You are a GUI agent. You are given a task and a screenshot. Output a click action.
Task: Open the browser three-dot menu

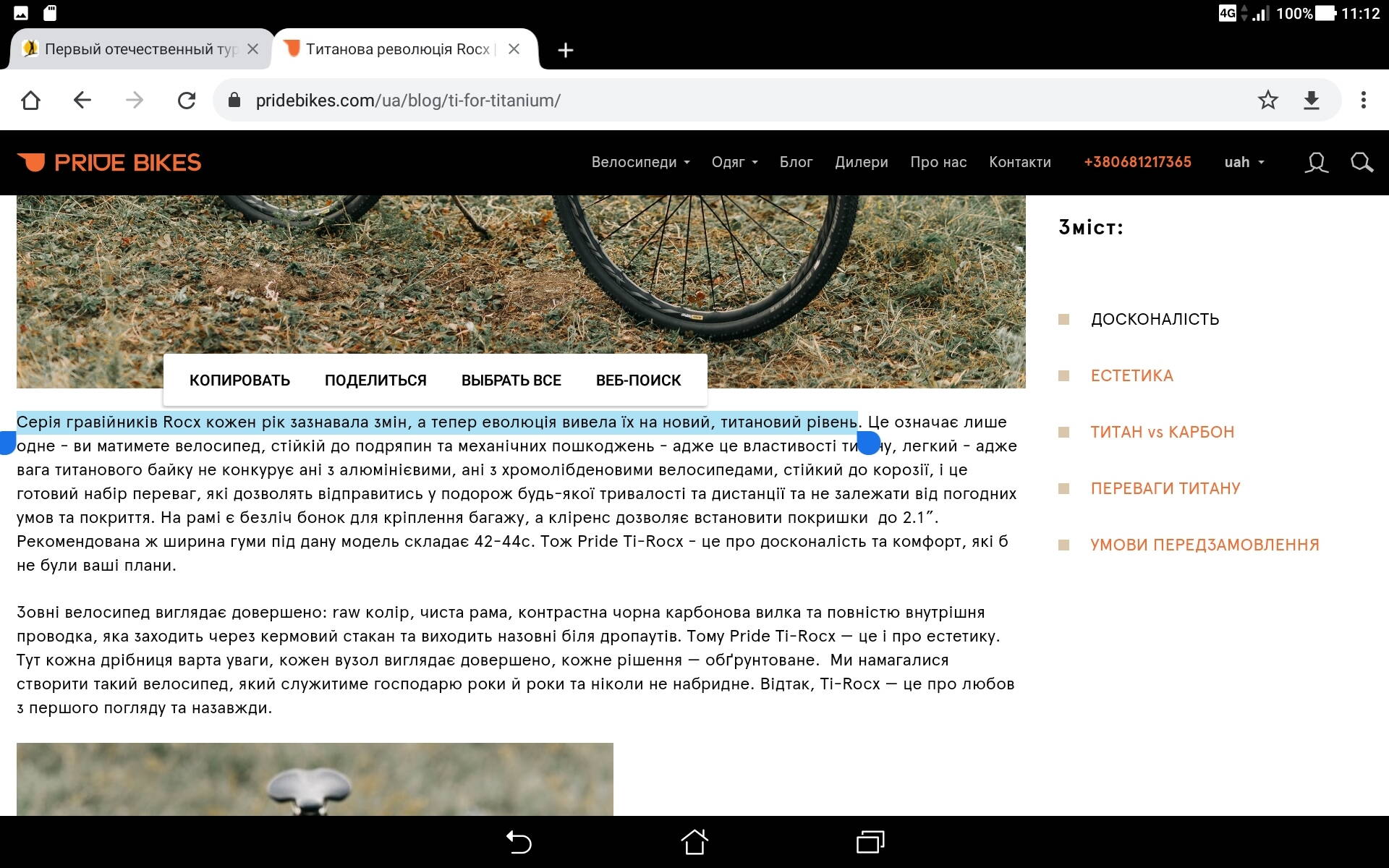click(x=1363, y=100)
